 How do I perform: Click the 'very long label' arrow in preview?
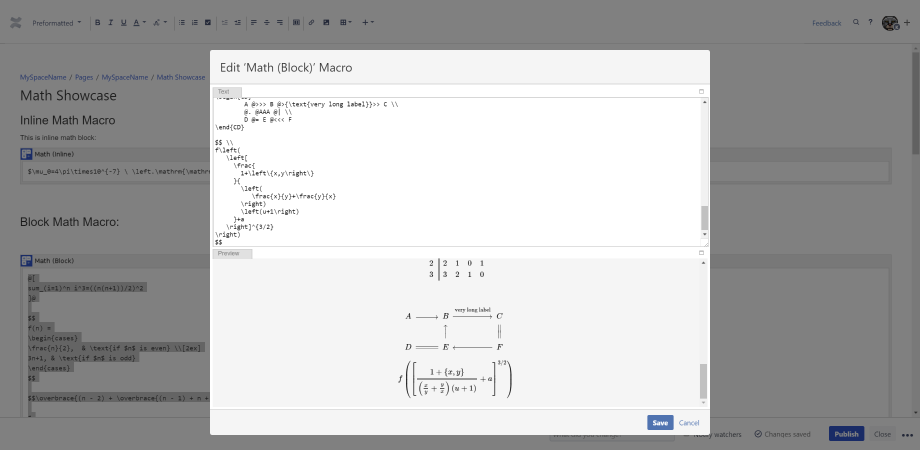[x=472, y=313]
